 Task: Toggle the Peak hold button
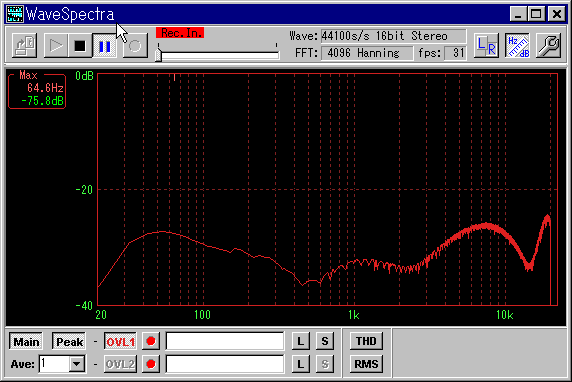pos(69,342)
